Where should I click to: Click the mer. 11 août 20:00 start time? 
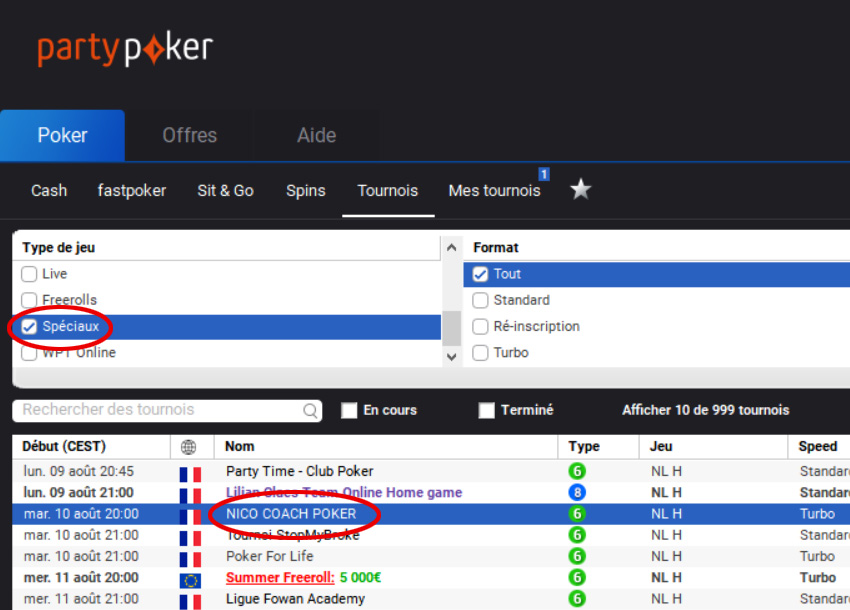81,577
